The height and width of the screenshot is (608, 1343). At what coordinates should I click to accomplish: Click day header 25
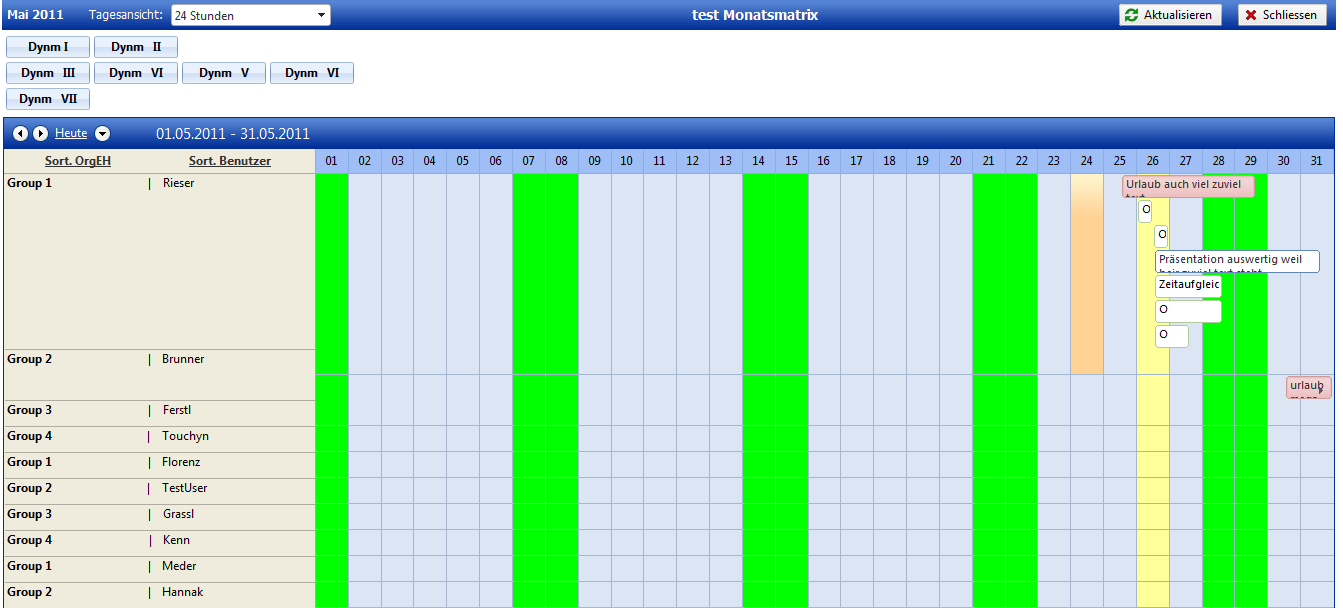tap(1120, 161)
